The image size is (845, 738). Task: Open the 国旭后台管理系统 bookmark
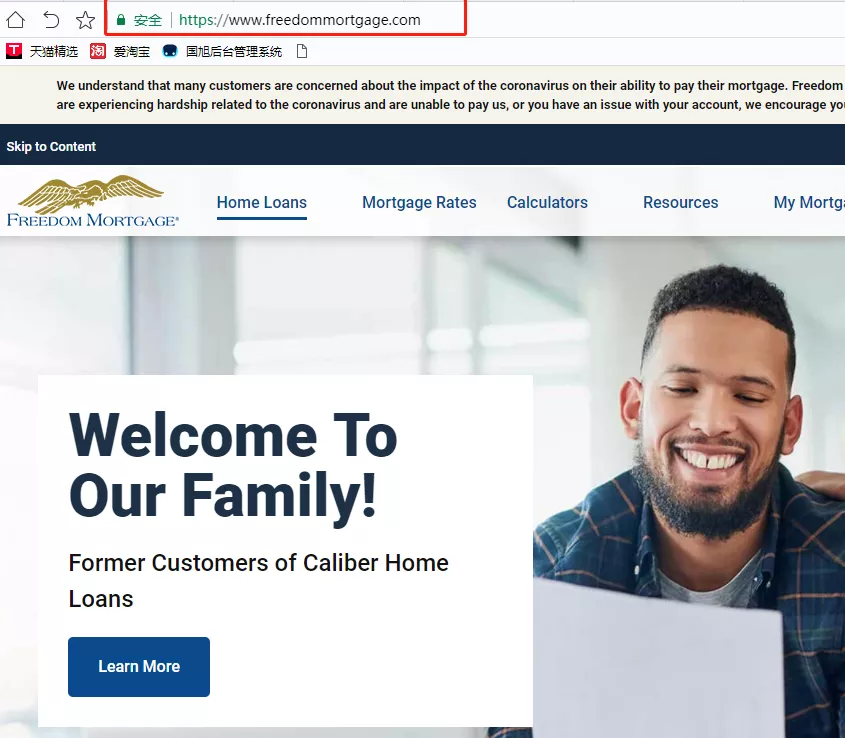(222, 52)
